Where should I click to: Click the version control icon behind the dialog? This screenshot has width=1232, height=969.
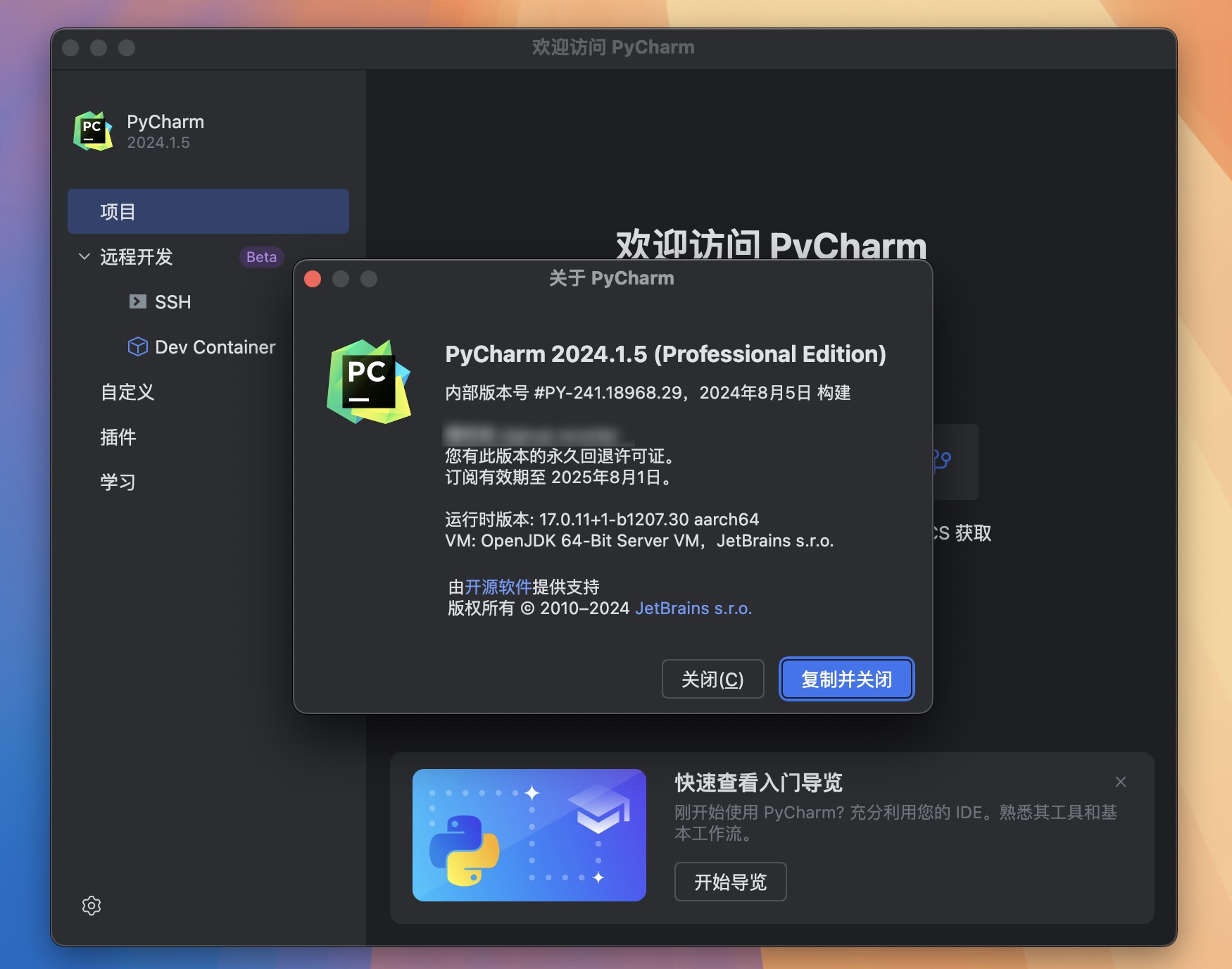click(942, 461)
